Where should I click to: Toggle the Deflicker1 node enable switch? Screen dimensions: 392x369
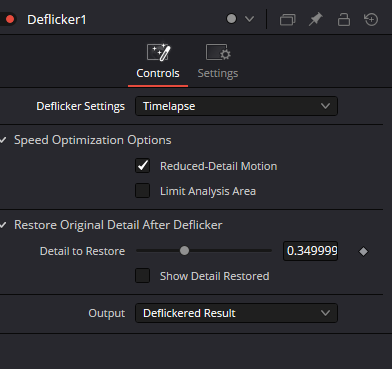[x=7, y=19]
